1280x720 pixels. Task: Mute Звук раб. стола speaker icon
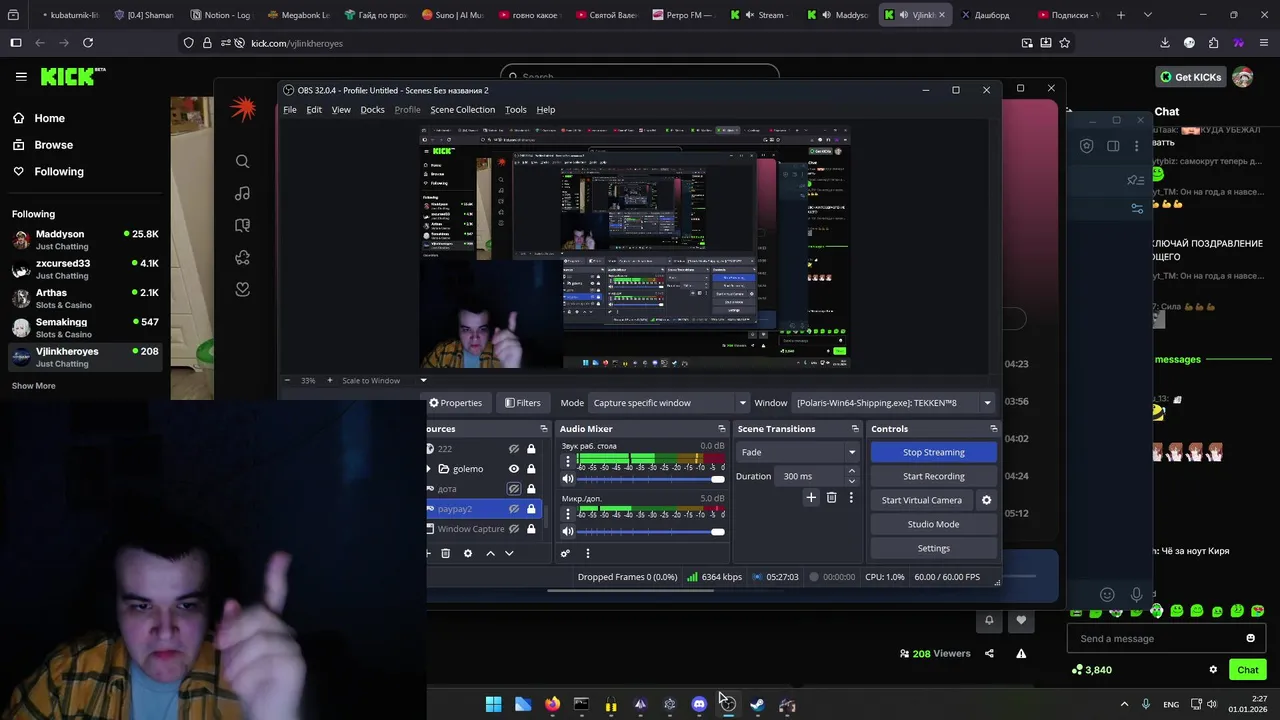[568, 479]
